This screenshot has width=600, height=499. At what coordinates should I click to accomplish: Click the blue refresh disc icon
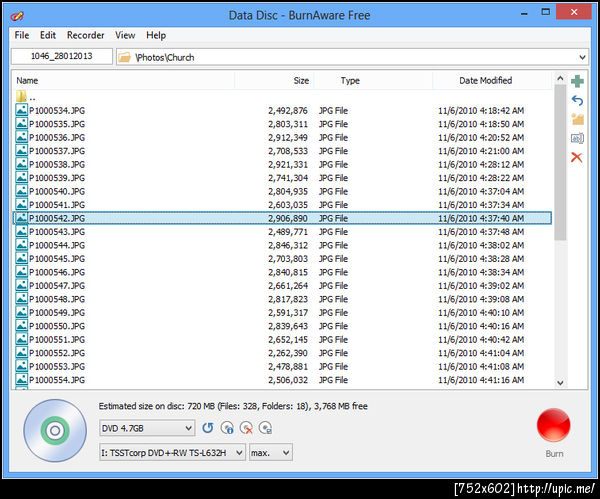tap(208, 427)
